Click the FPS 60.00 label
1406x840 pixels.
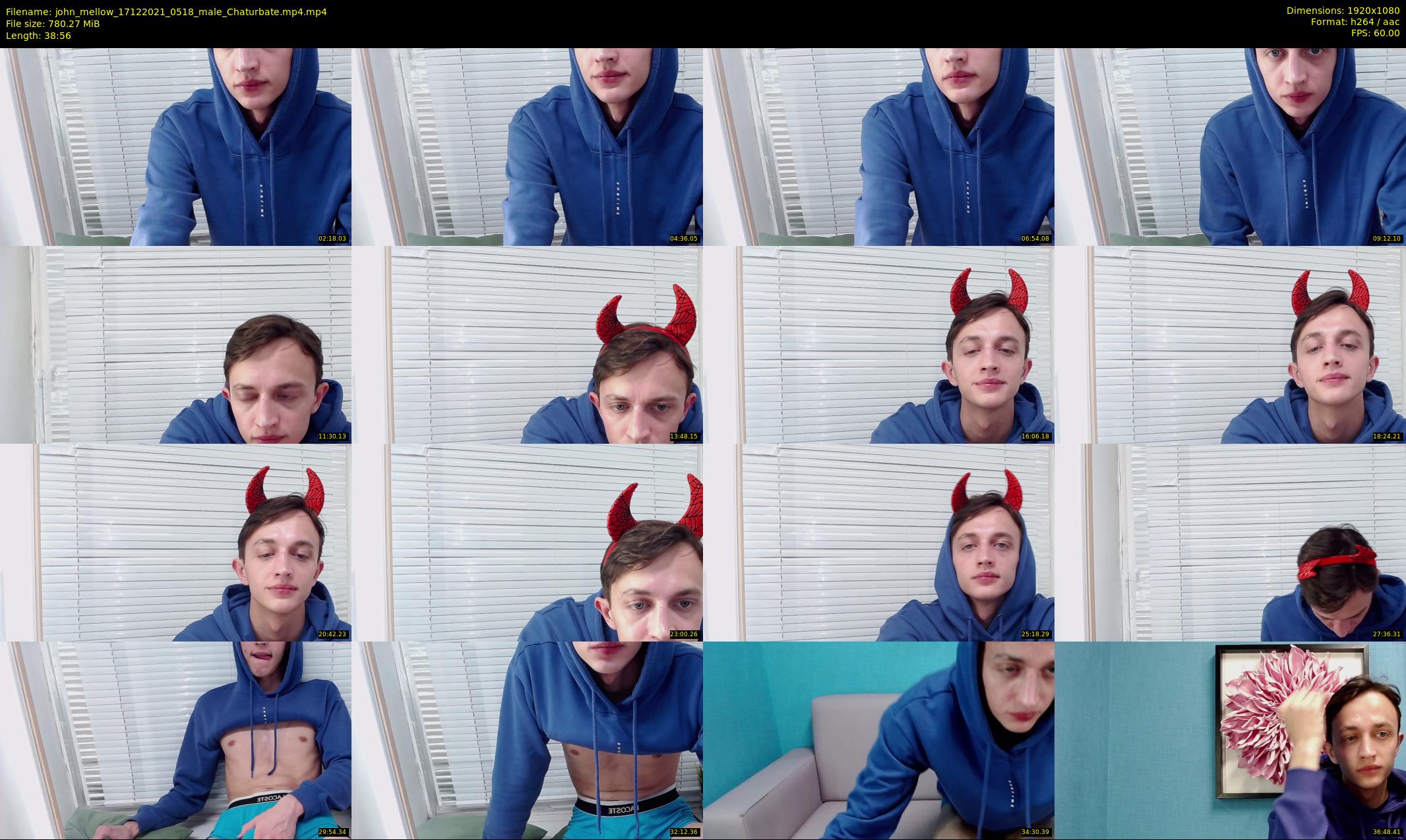[1375, 33]
